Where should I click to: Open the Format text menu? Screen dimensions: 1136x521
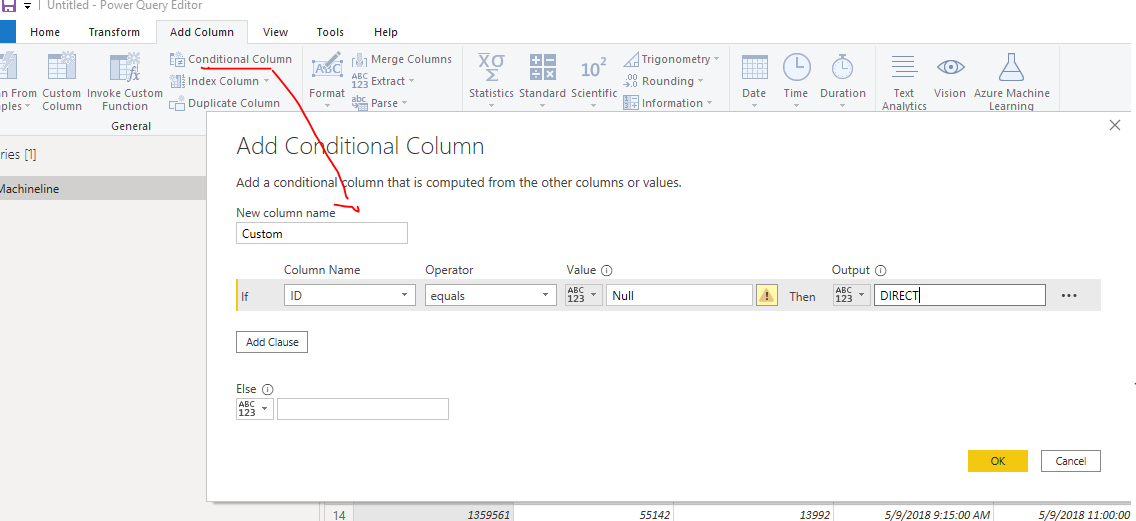(x=327, y=80)
